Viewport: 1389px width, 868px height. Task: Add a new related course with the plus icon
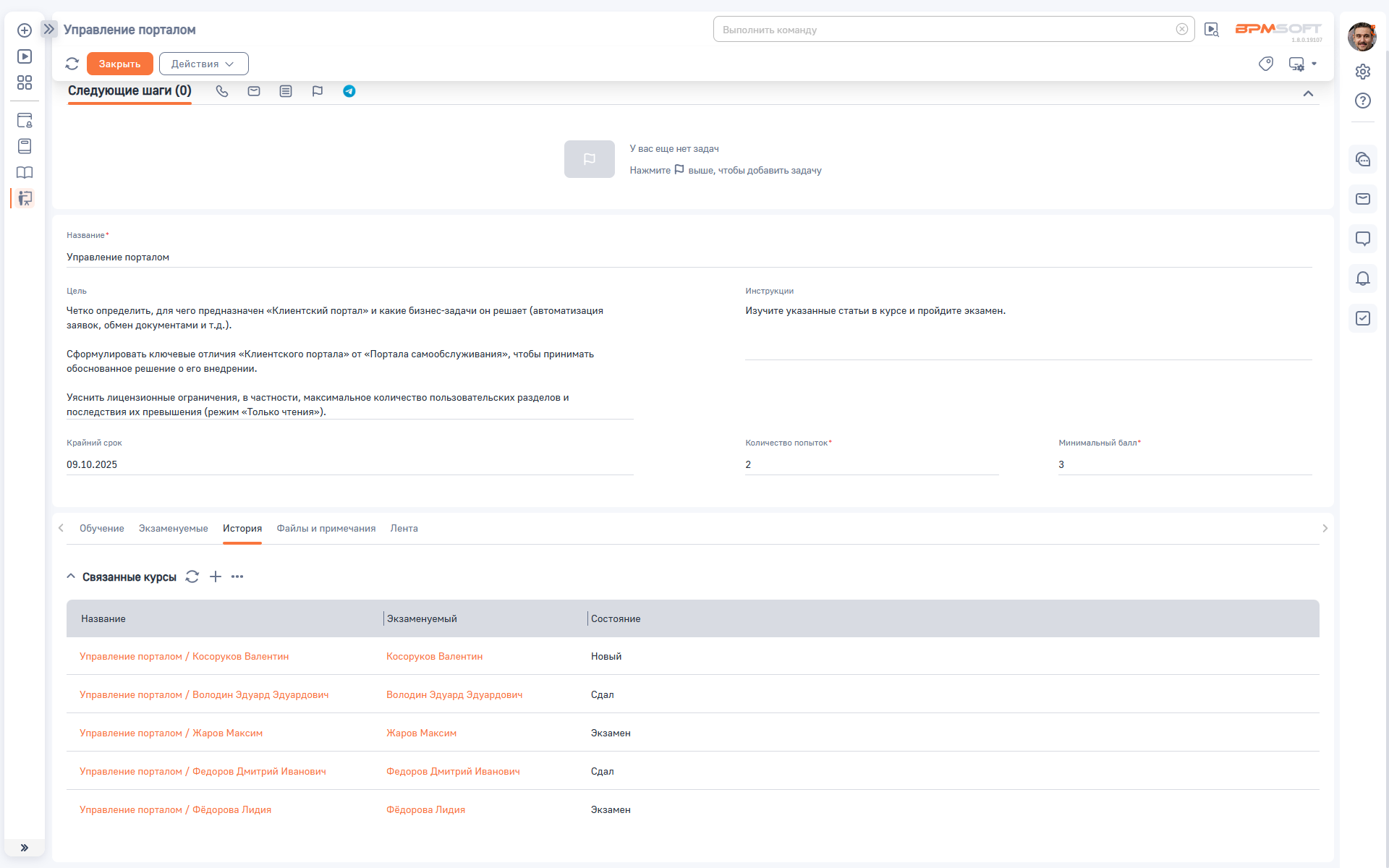pos(216,576)
